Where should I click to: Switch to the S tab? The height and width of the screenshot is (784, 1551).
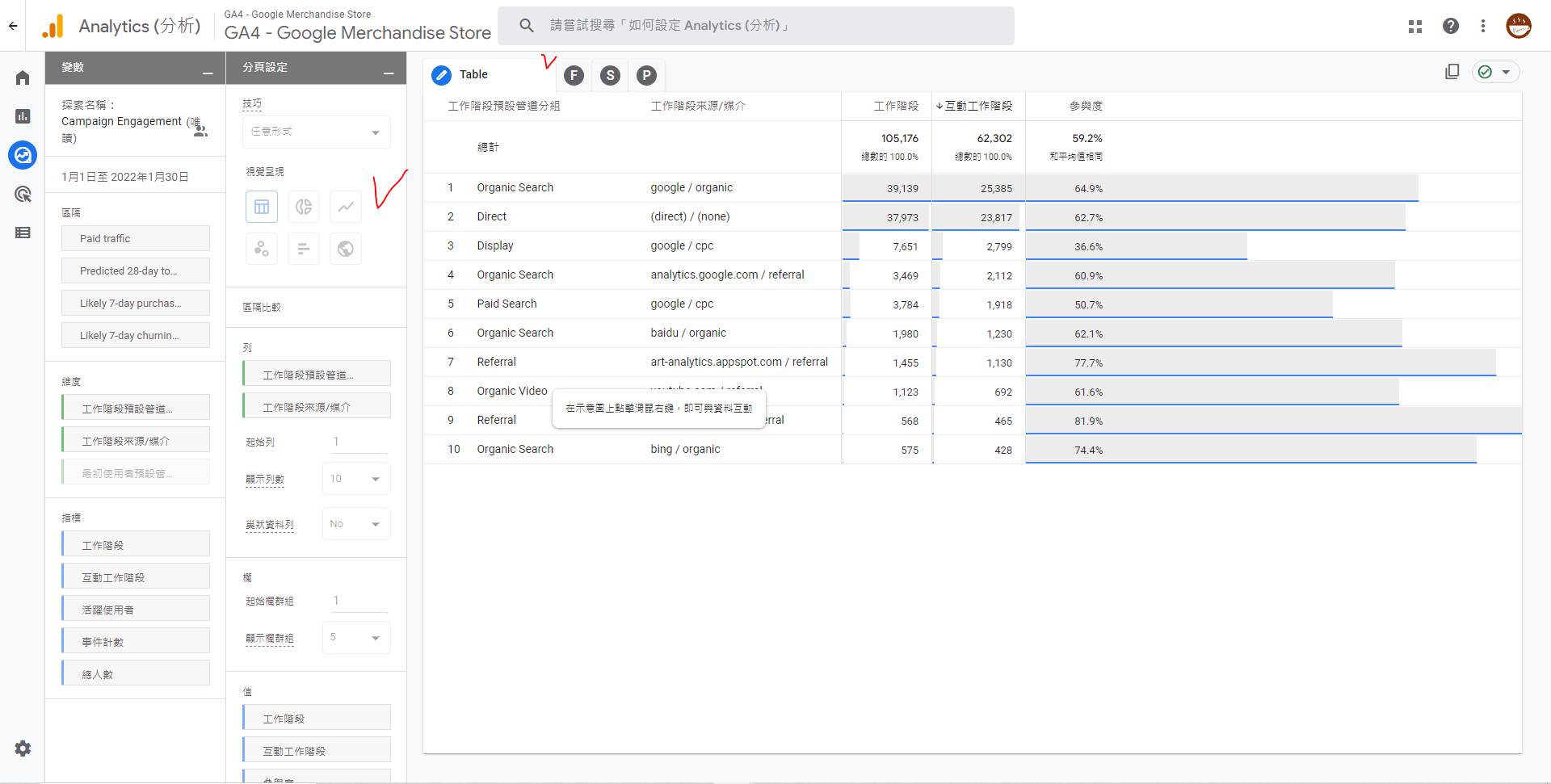click(611, 75)
